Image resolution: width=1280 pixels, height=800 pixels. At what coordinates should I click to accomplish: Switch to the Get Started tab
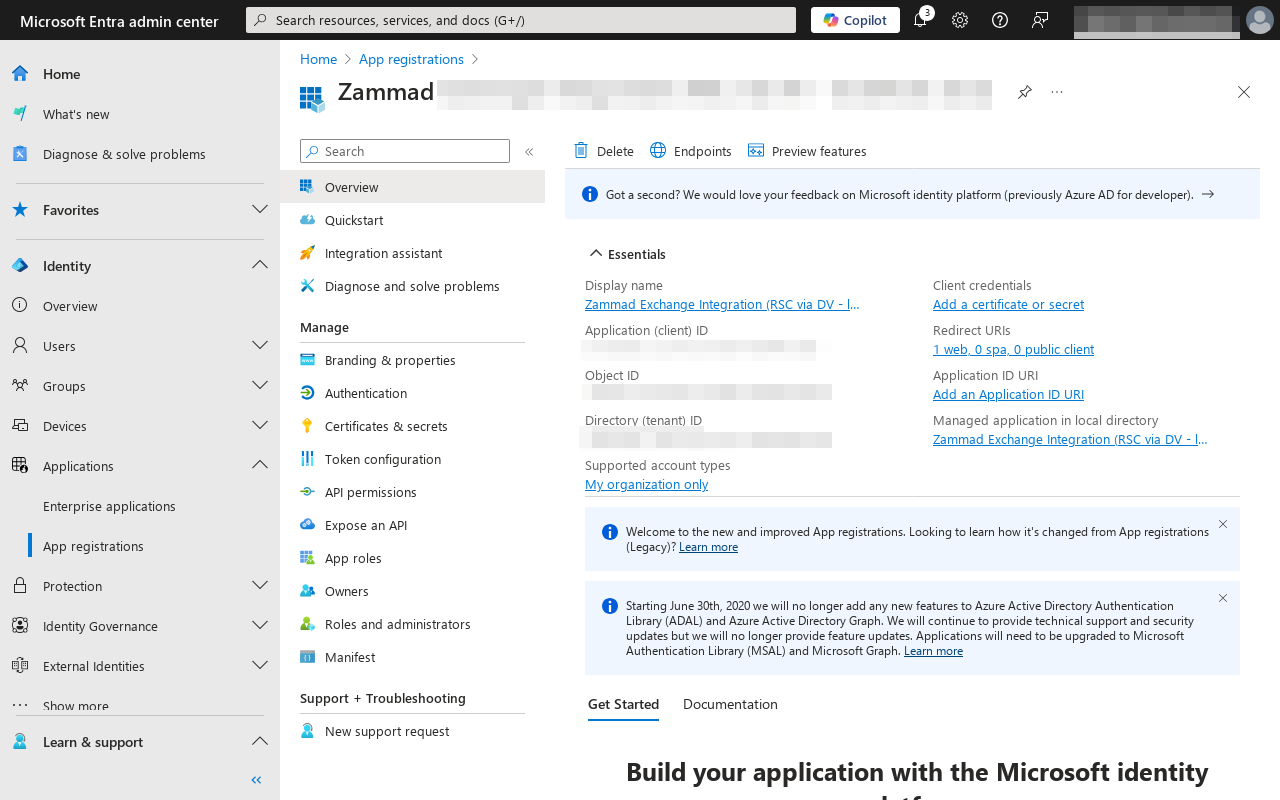coord(623,704)
